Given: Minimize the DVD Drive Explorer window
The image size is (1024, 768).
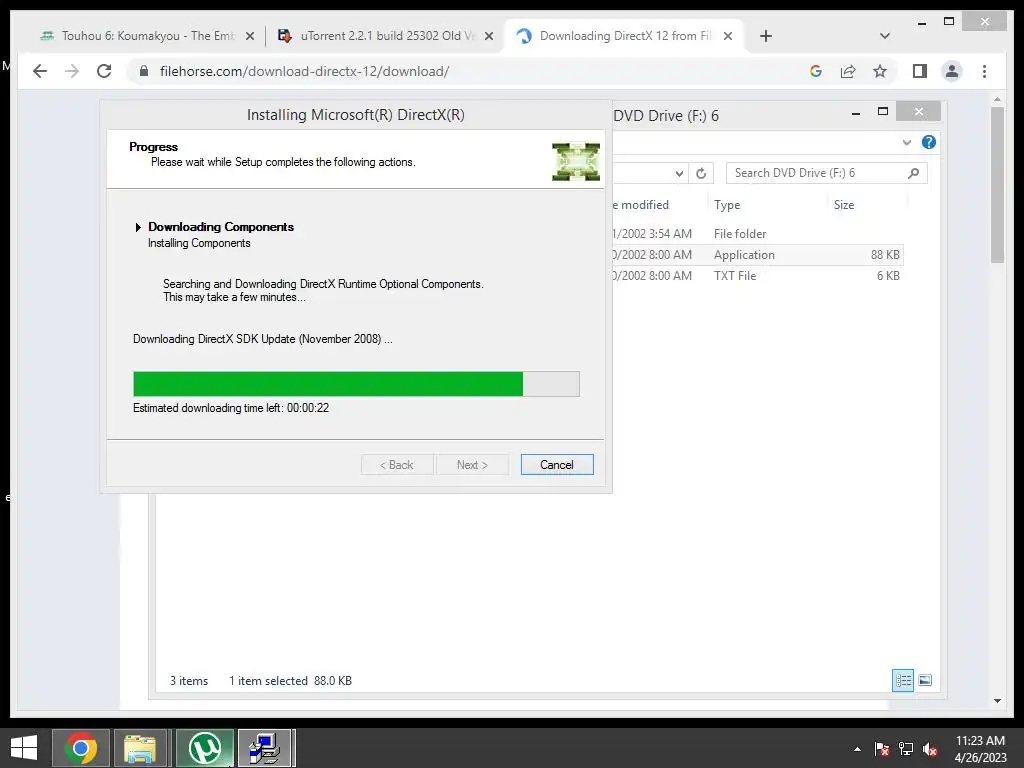Looking at the screenshot, I should [856, 112].
